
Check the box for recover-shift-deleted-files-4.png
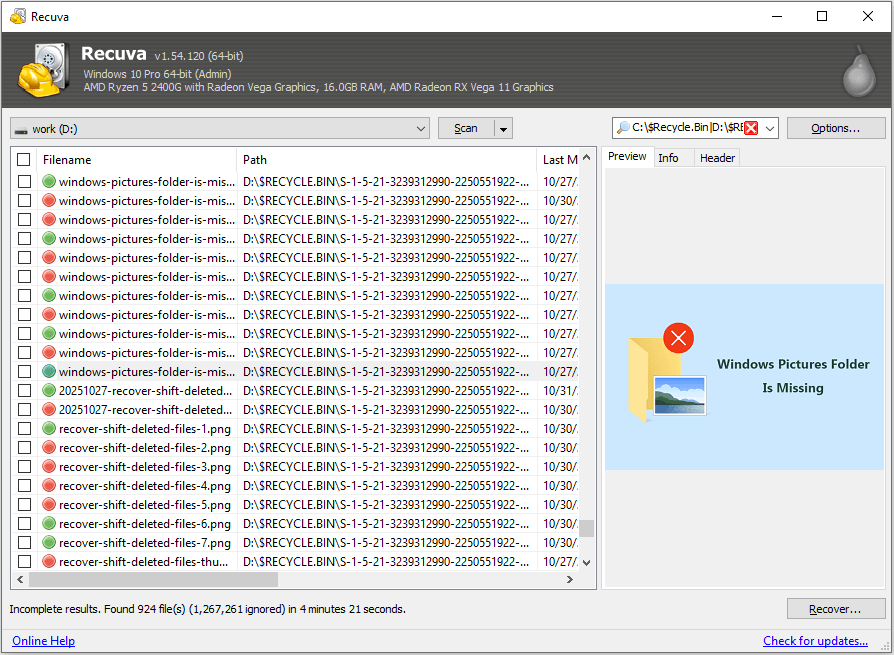click(x=24, y=486)
